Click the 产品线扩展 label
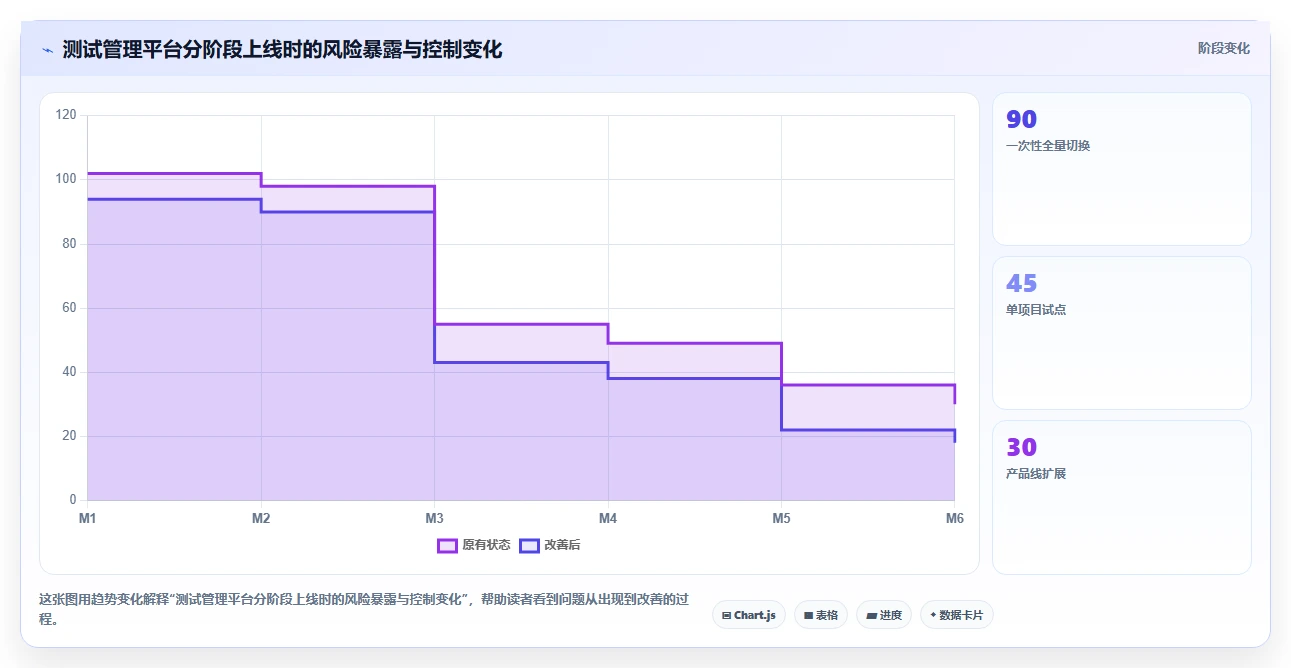The width and height of the screenshot is (1291, 668). (x=1036, y=474)
